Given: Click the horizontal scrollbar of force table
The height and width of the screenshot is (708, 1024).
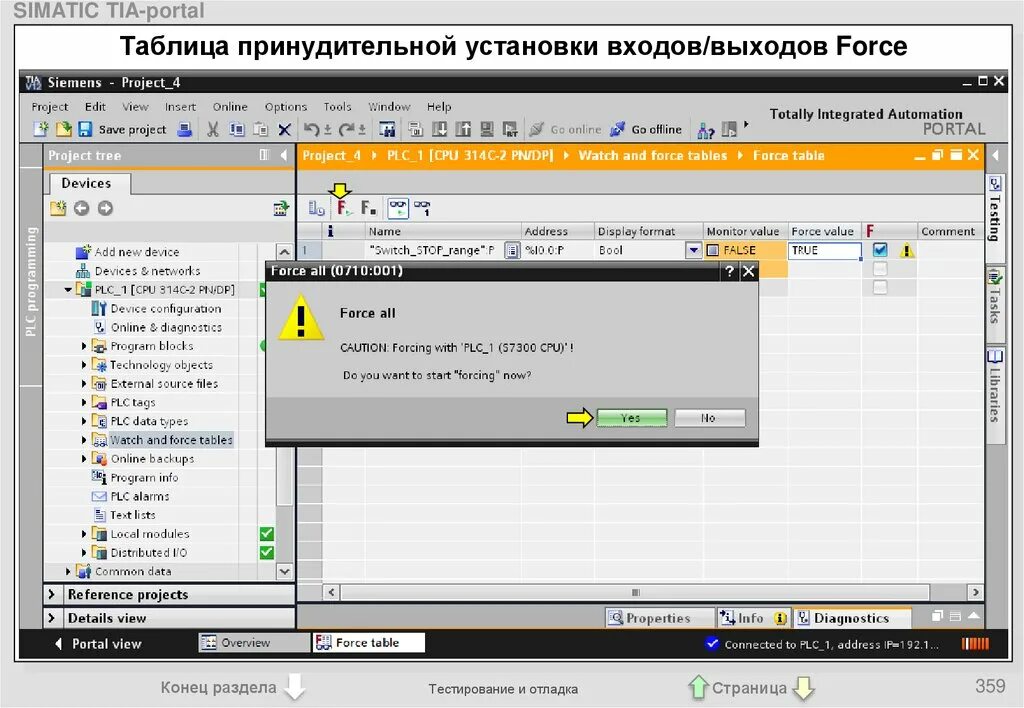Looking at the screenshot, I should pyautogui.click(x=635, y=592).
